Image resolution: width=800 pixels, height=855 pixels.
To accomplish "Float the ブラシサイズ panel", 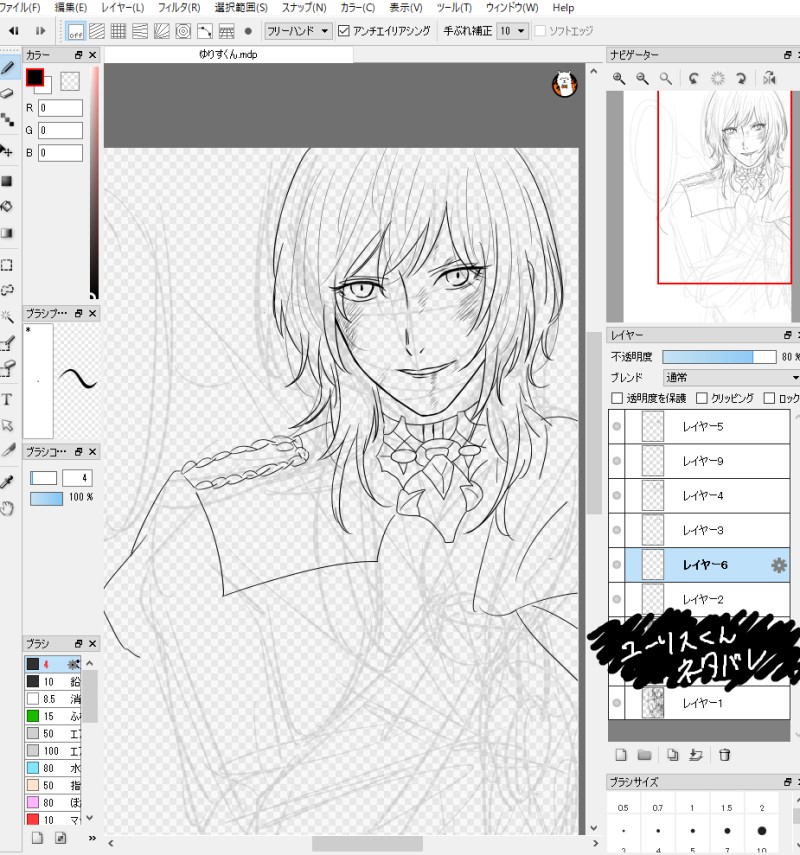I will pos(787,782).
